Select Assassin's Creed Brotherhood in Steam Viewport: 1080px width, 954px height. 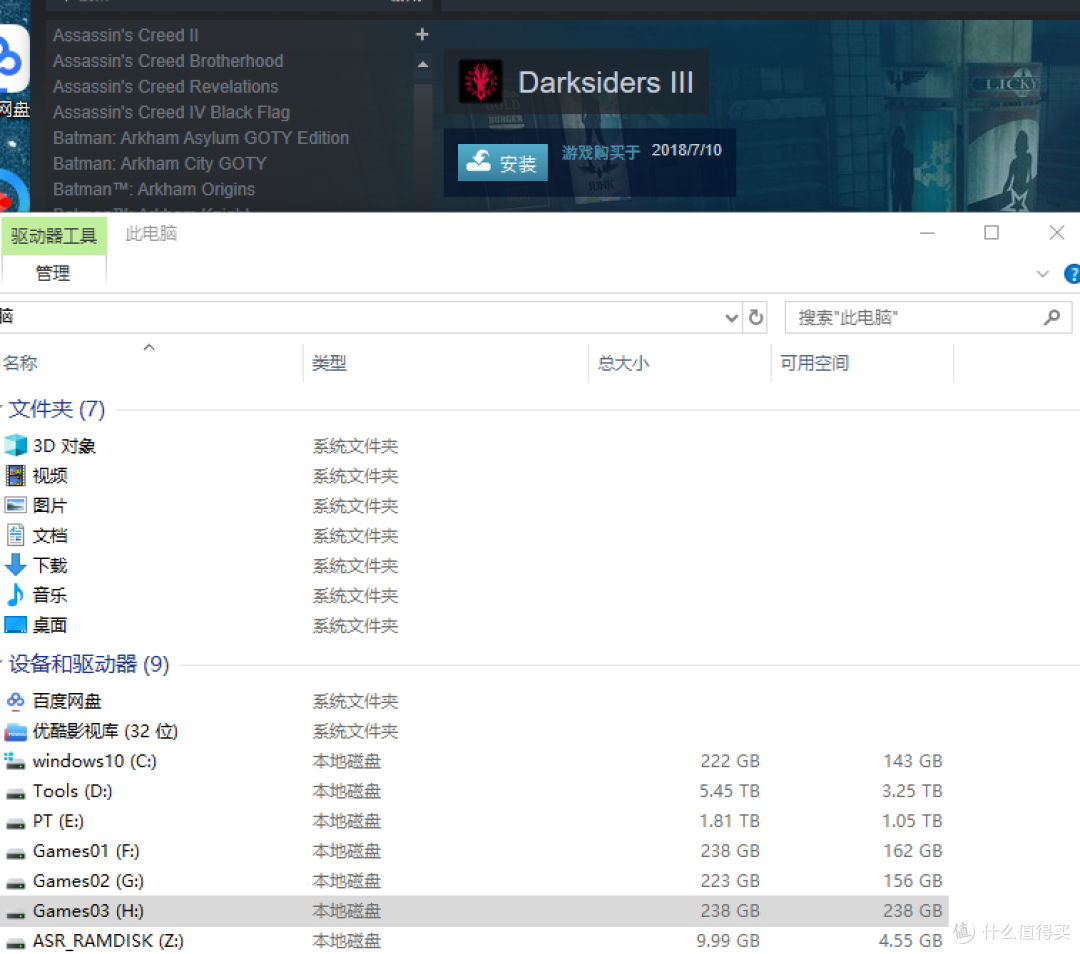pos(168,61)
